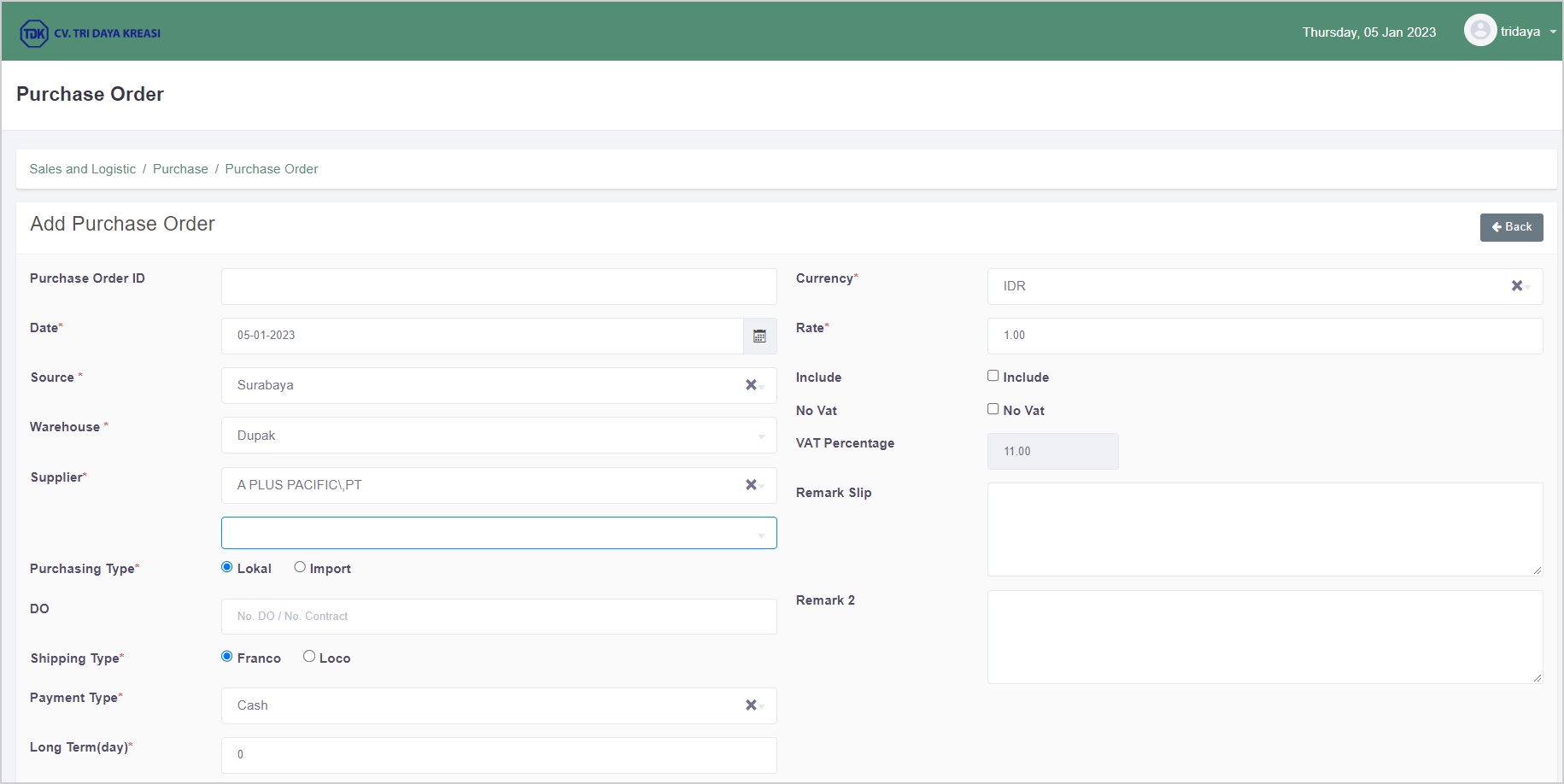Focus the DO number input field
Screen dimensions: 1564x784
point(498,617)
